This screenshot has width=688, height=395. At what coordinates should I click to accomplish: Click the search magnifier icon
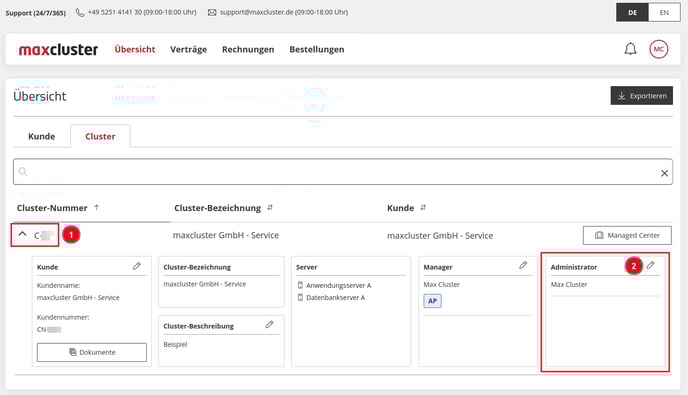[23, 172]
